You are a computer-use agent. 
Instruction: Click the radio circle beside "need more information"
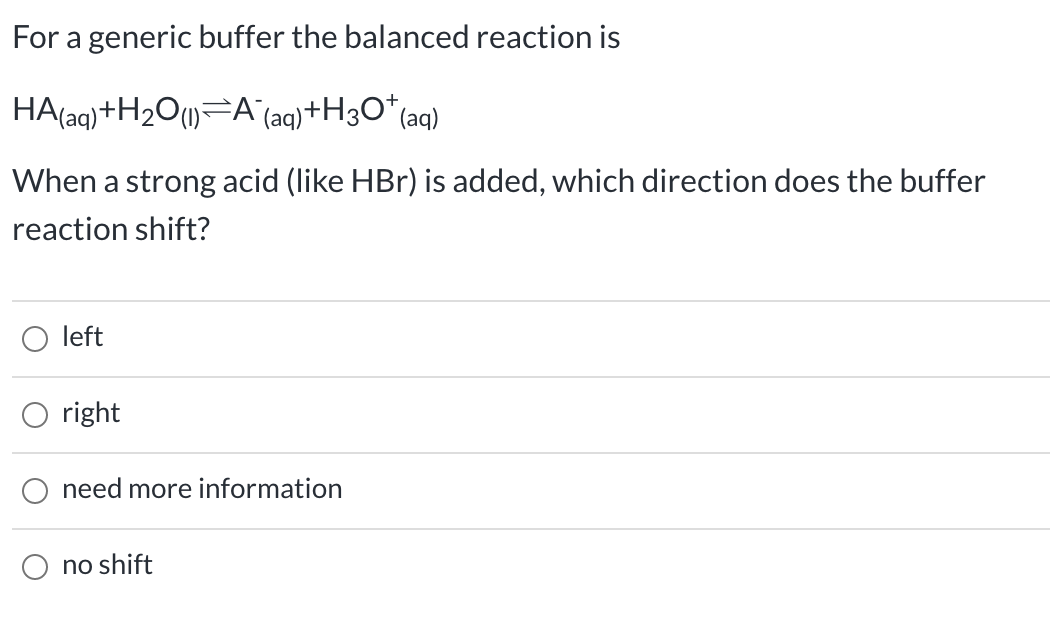tap(34, 490)
